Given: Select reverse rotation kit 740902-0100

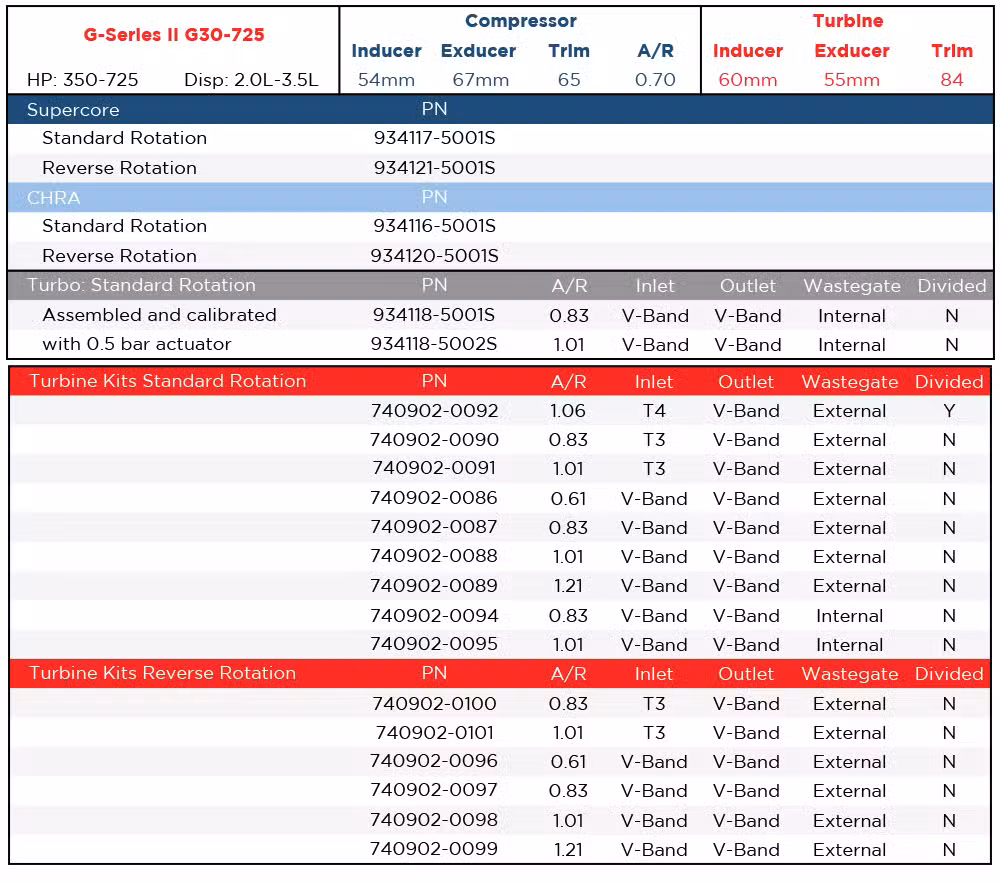Looking at the screenshot, I should coord(434,703).
